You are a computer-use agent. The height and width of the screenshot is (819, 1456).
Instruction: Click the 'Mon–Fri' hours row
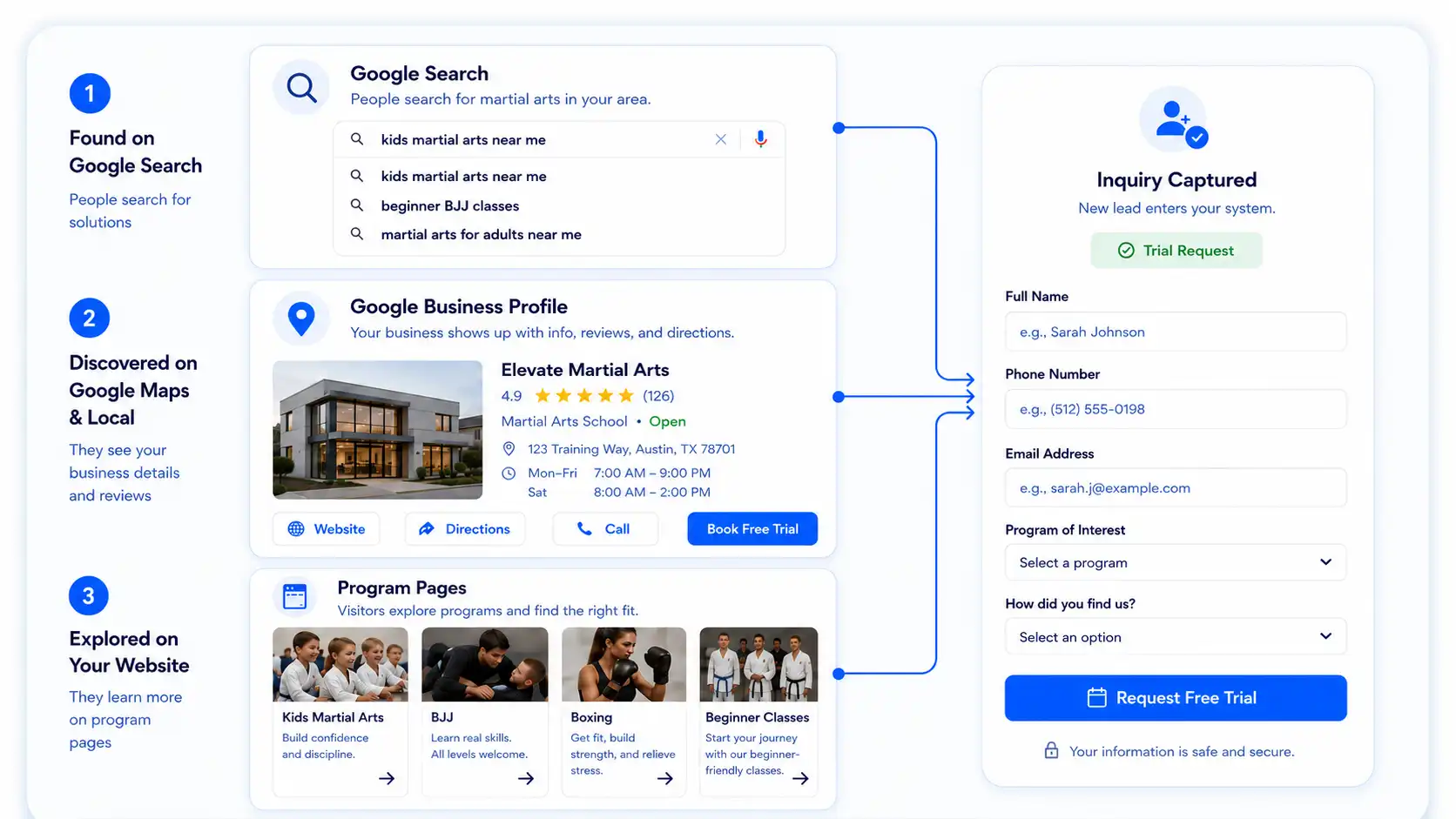(x=619, y=473)
